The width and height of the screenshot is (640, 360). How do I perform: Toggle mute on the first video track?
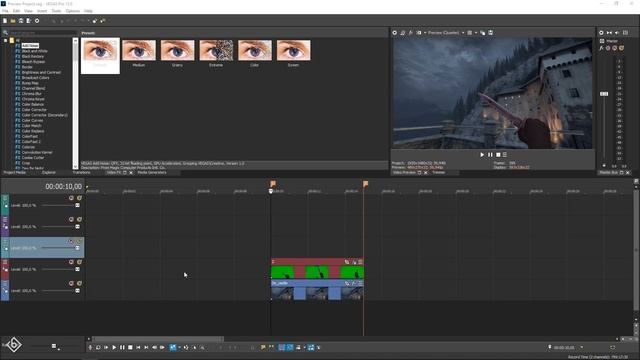tap(71, 198)
